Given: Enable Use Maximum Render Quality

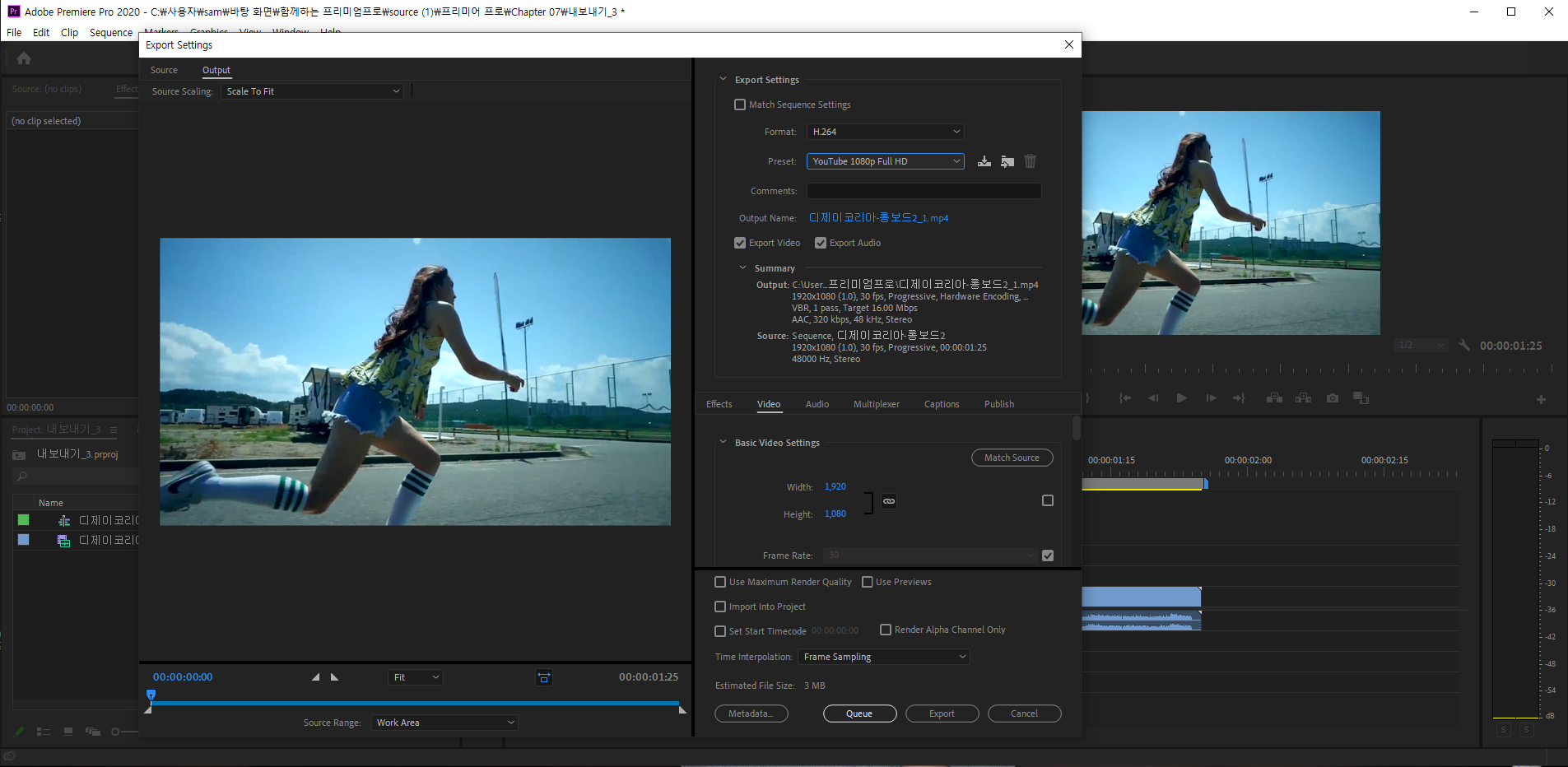Looking at the screenshot, I should click(720, 582).
